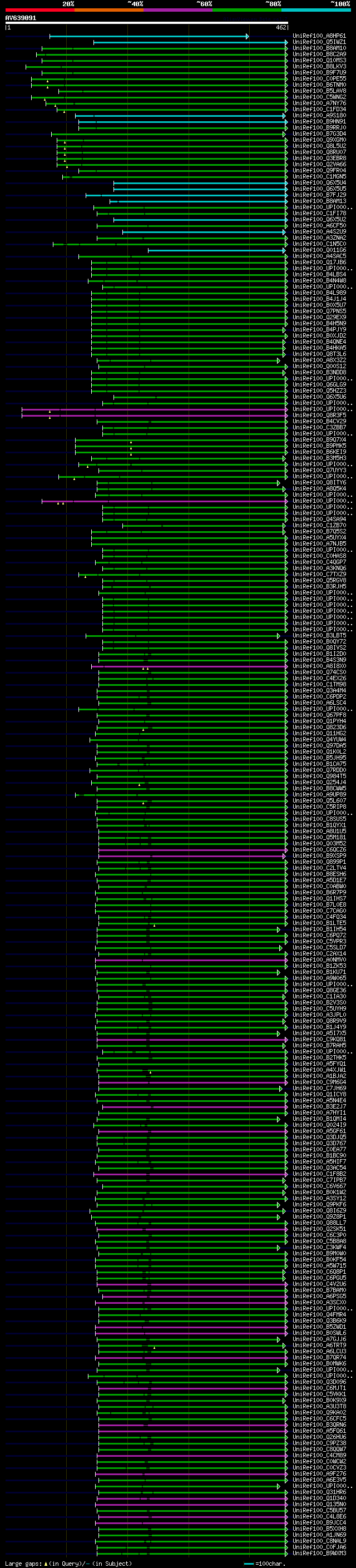
Task: Open hit UniRef100_A4S2U9
Action: click(x=319, y=232)
